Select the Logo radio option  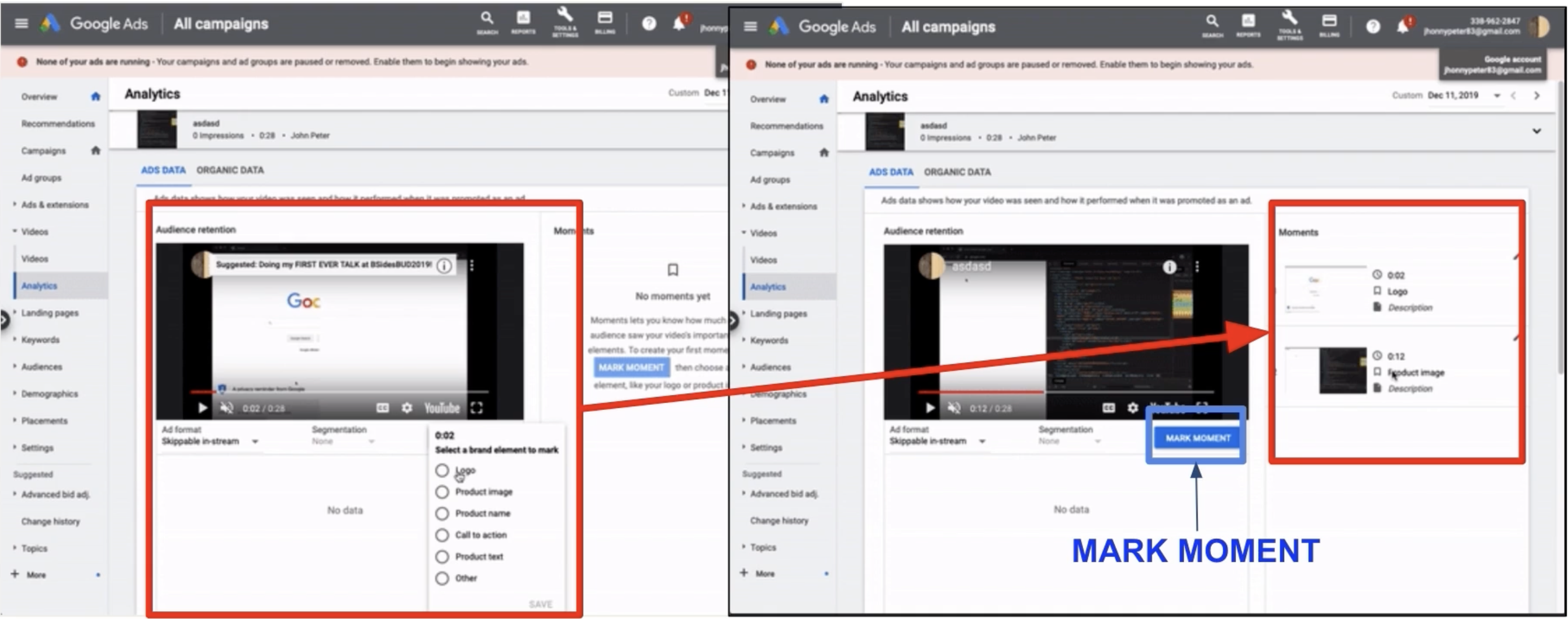(443, 470)
